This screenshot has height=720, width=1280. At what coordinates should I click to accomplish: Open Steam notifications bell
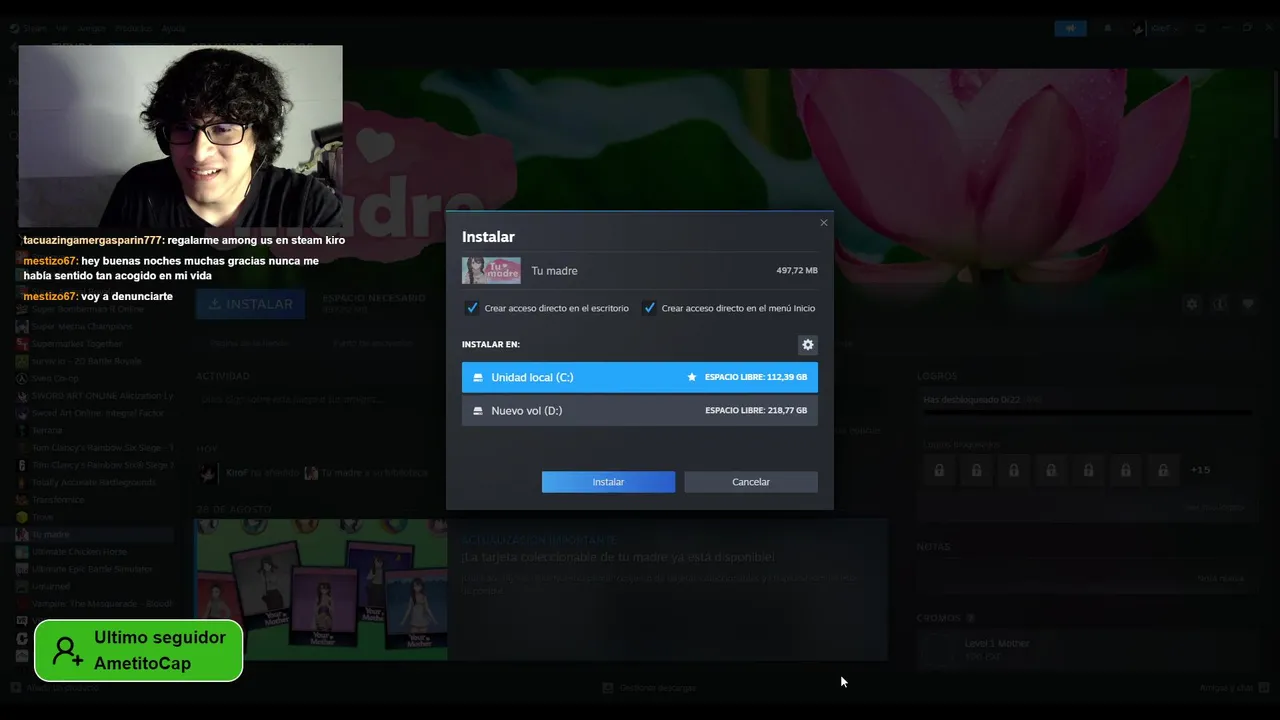[x=1108, y=28]
